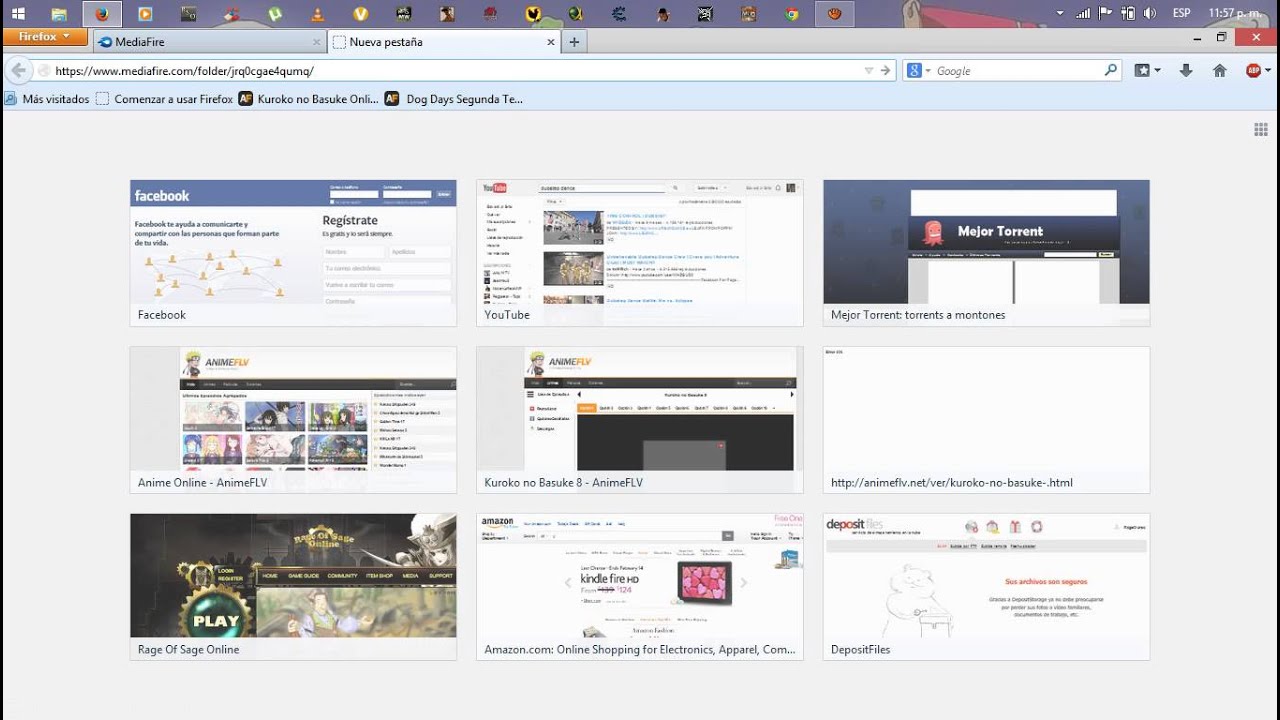Open the Amazon.com shopping tile

(640, 587)
